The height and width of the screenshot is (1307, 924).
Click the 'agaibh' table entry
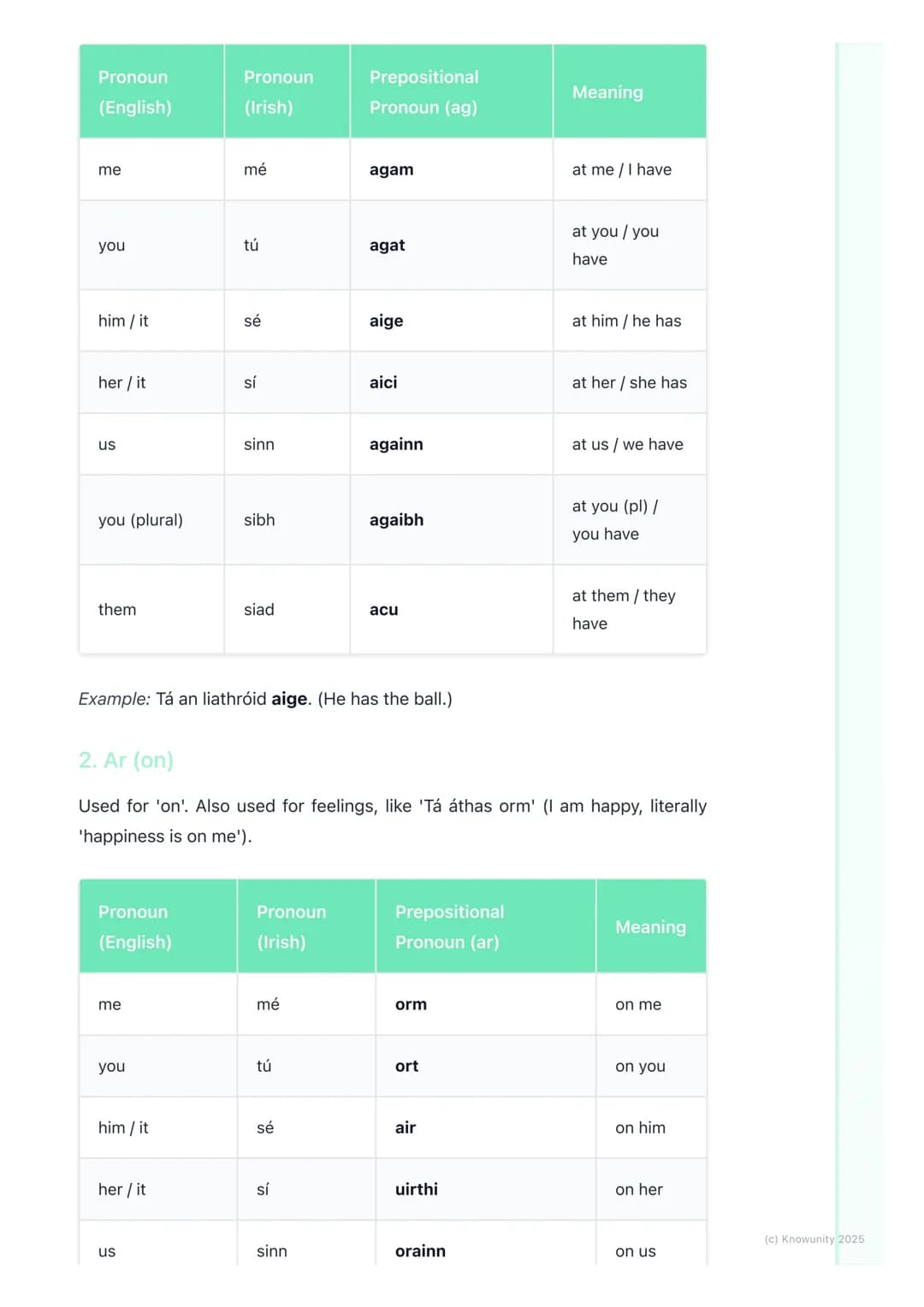coord(451,520)
